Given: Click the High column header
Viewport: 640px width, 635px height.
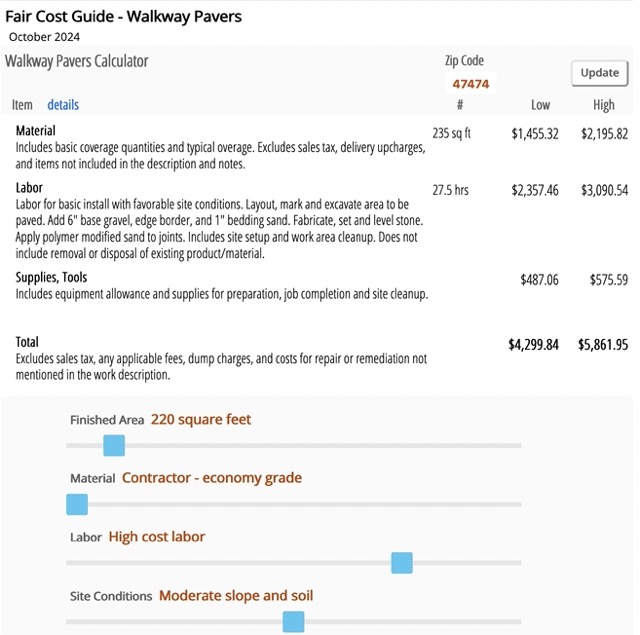Looking at the screenshot, I should point(603,105).
